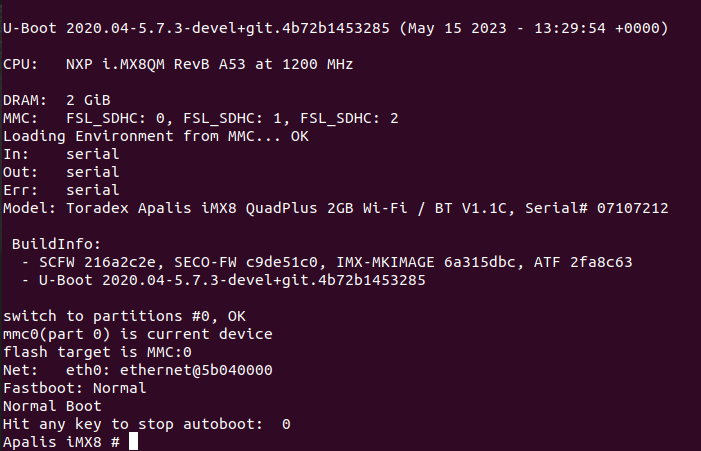Click the ethernet@5b040000 address text
This screenshot has width=701, height=451.
coord(196,370)
